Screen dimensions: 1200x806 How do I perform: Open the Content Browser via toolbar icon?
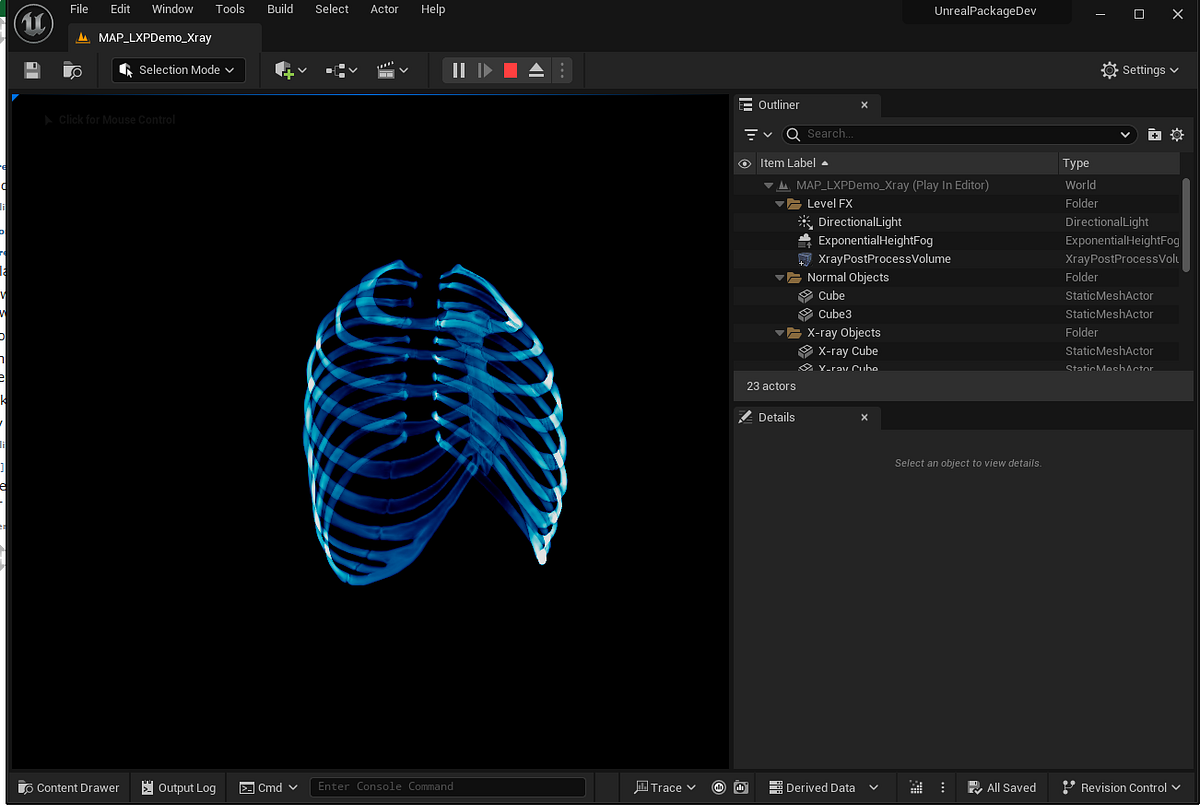tap(71, 70)
